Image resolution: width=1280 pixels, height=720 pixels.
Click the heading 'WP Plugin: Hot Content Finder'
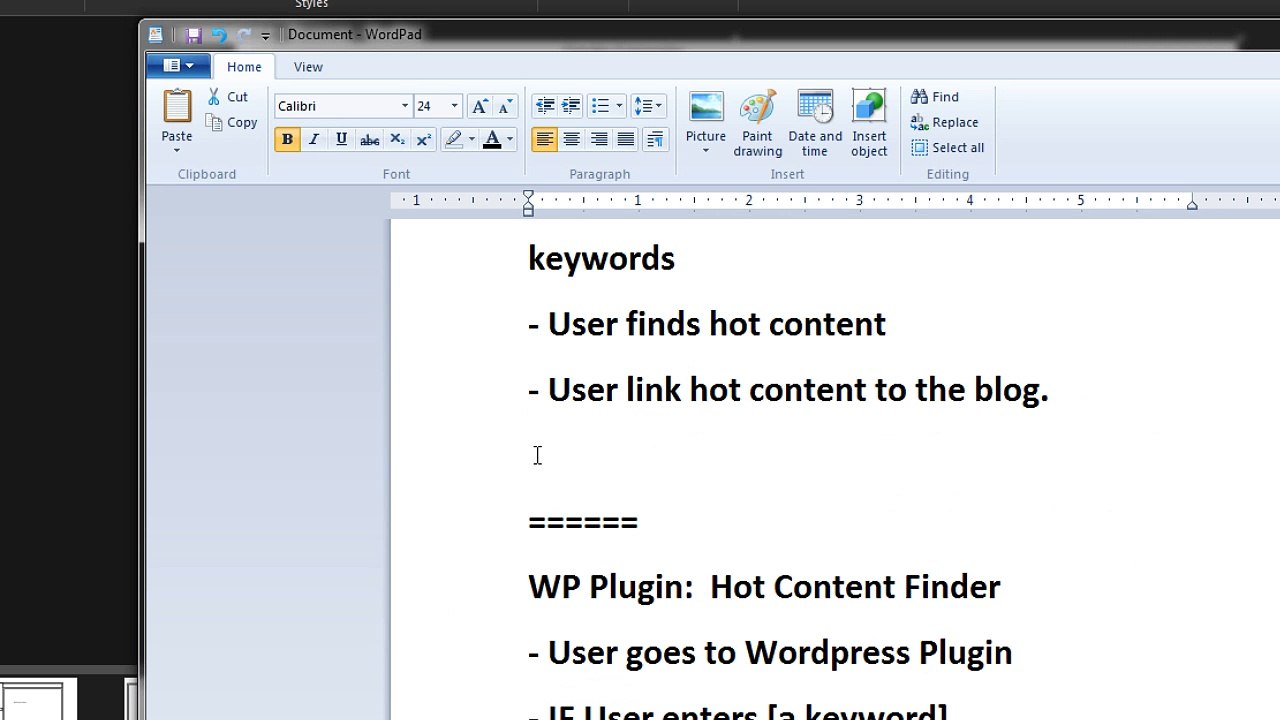[764, 587]
